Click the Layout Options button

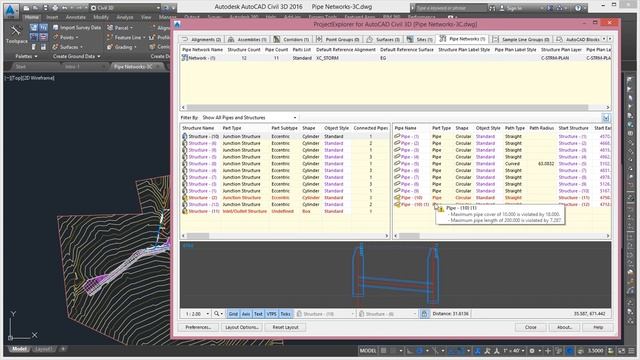pos(242,327)
